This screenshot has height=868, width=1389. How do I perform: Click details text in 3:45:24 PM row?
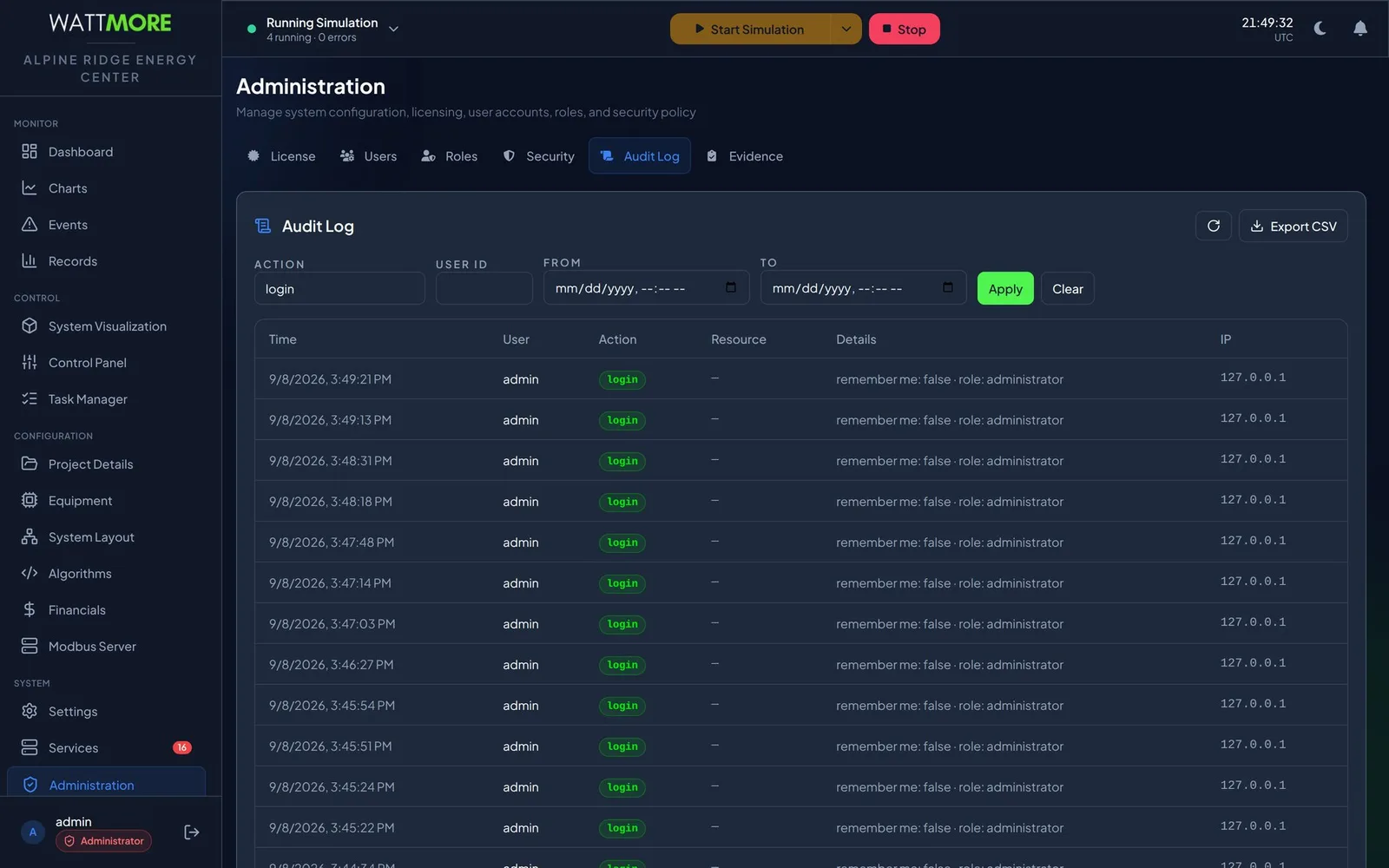click(x=950, y=787)
